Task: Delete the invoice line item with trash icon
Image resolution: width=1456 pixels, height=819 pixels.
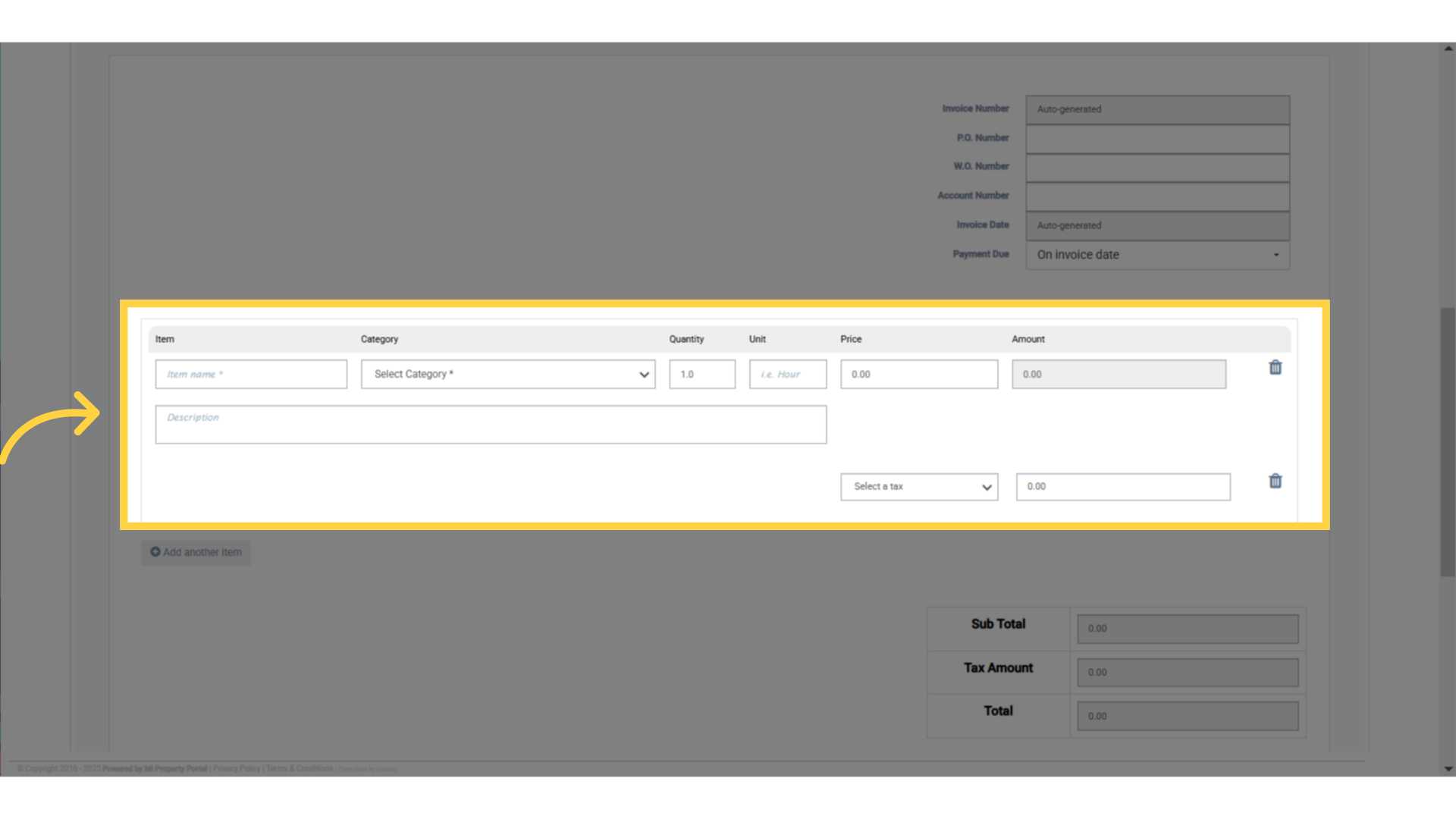Action: (x=1275, y=368)
